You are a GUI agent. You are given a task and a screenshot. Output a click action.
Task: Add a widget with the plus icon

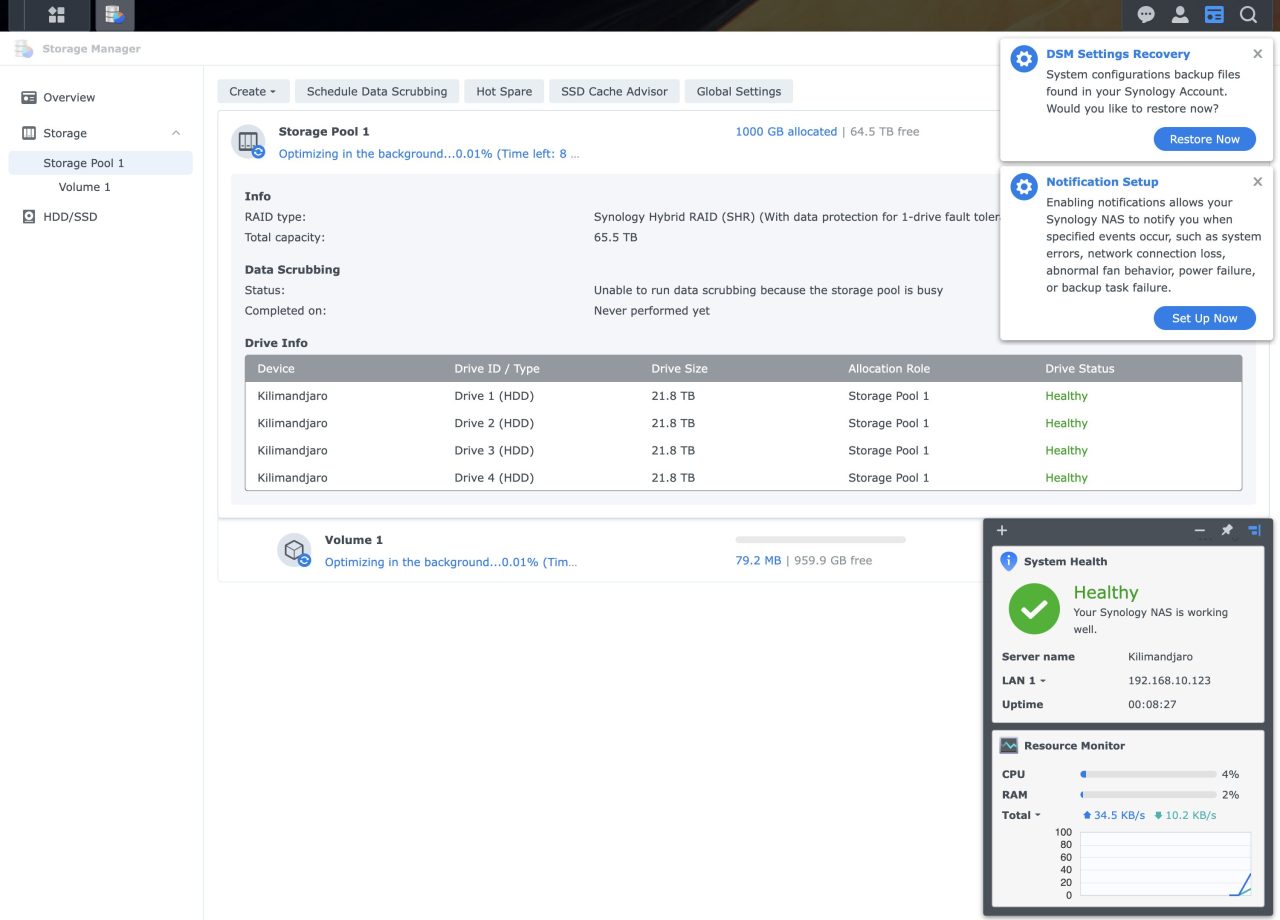click(1002, 530)
